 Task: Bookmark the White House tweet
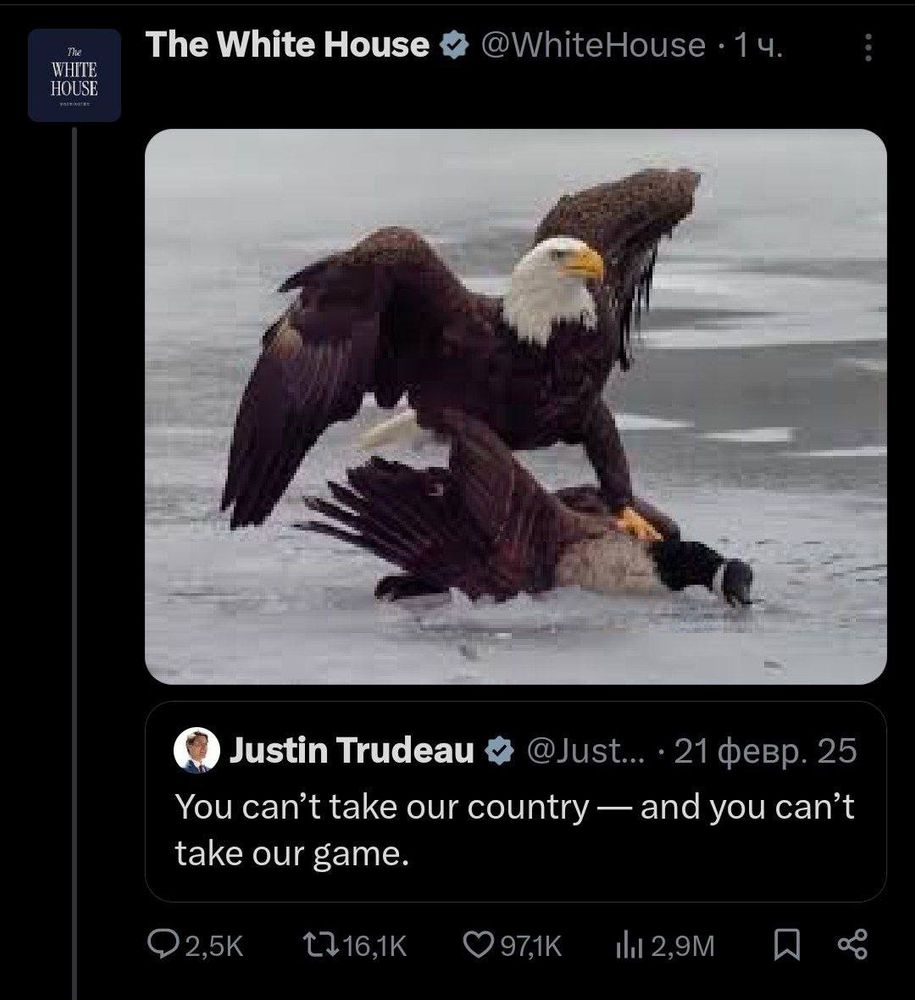coord(786,945)
